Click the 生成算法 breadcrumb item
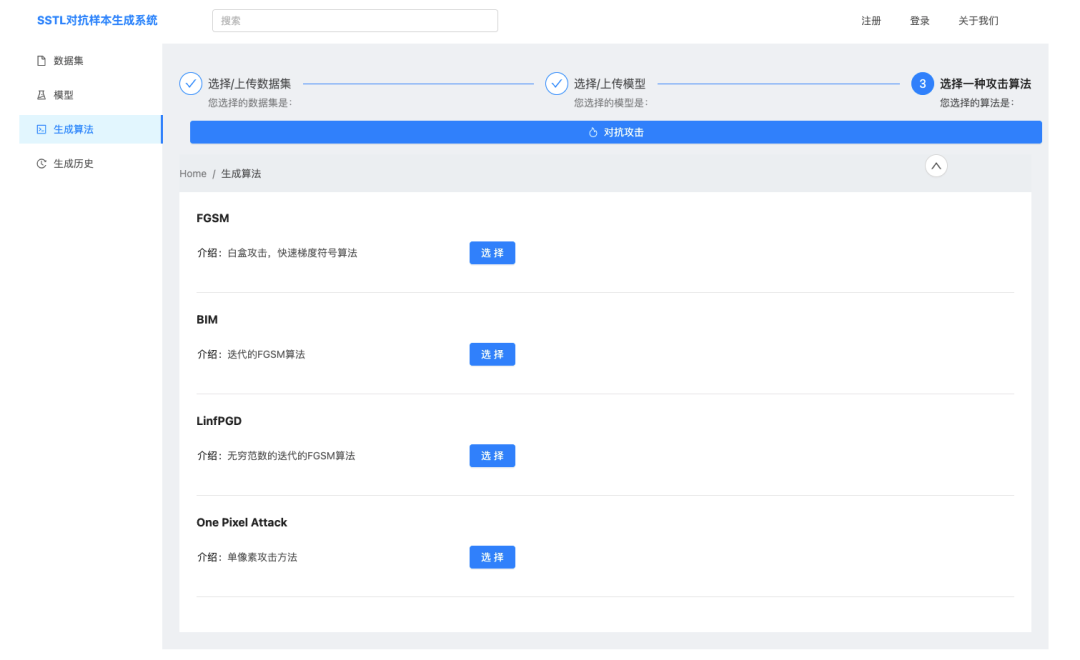The width and height of the screenshot is (1080, 660). pos(241,174)
